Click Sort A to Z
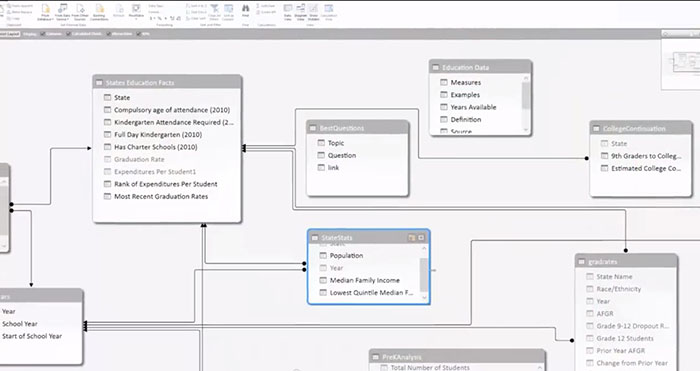This screenshot has height=371, width=700. point(197,5)
